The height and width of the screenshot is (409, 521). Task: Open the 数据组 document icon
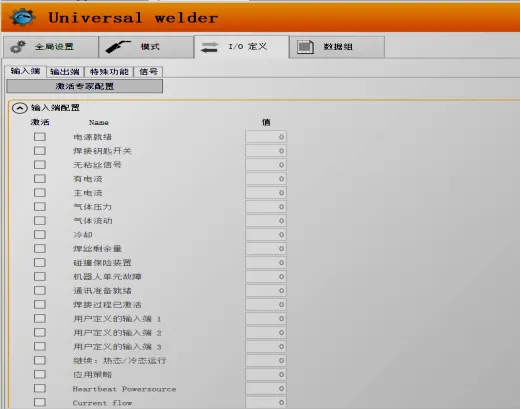(x=305, y=47)
